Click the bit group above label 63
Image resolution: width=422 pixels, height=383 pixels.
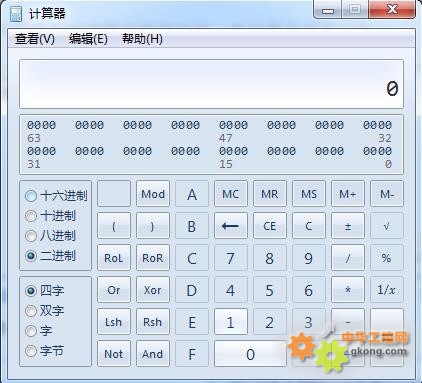(x=41, y=125)
